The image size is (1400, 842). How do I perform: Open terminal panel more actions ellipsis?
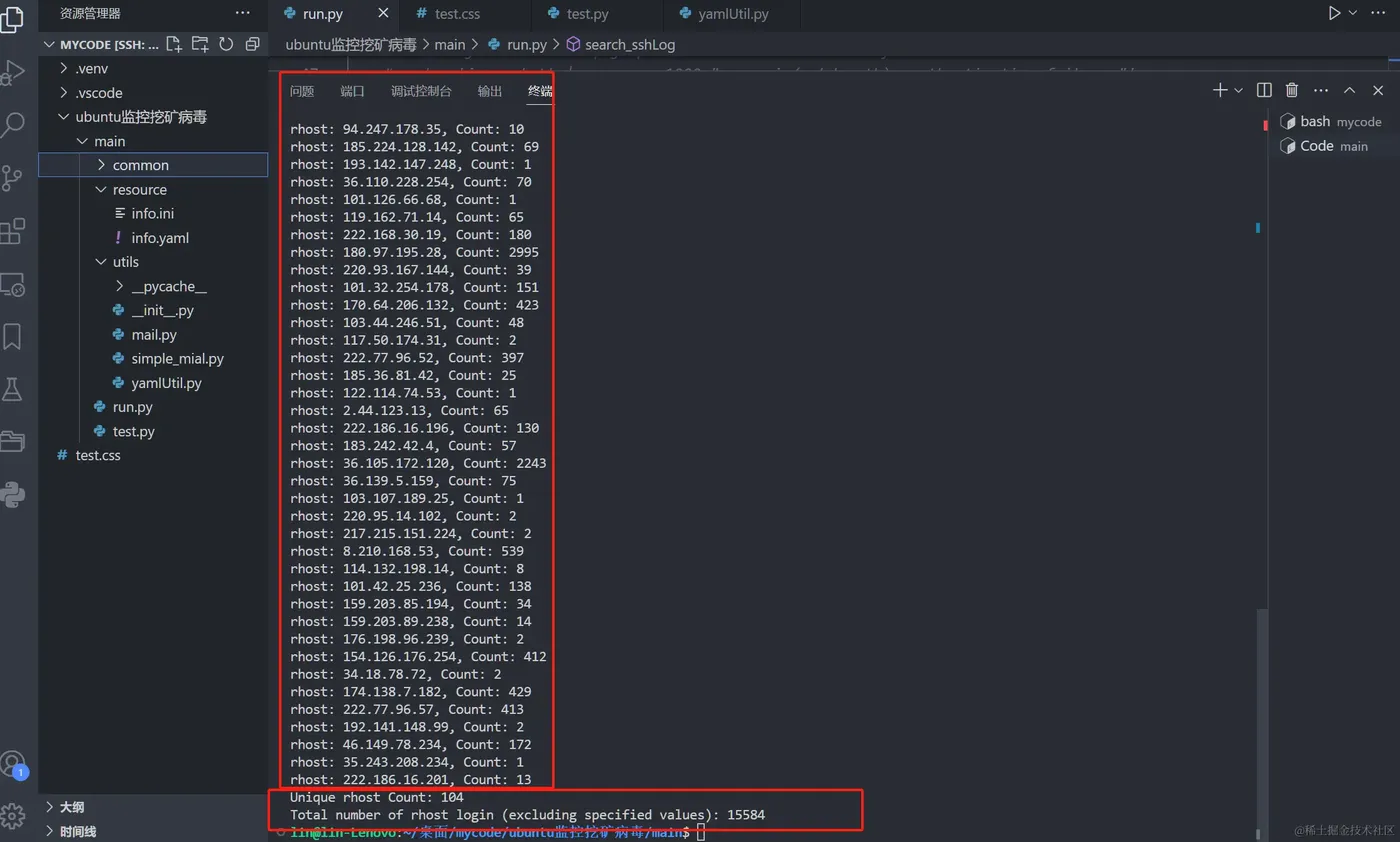point(1320,90)
